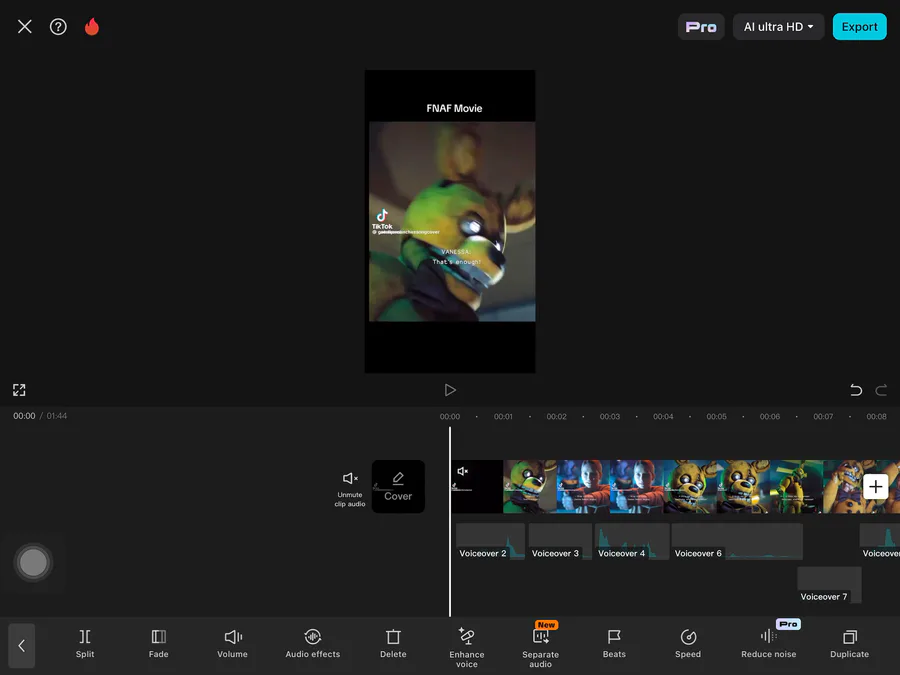
Task: Apply Reduce noise
Action: [x=769, y=644]
